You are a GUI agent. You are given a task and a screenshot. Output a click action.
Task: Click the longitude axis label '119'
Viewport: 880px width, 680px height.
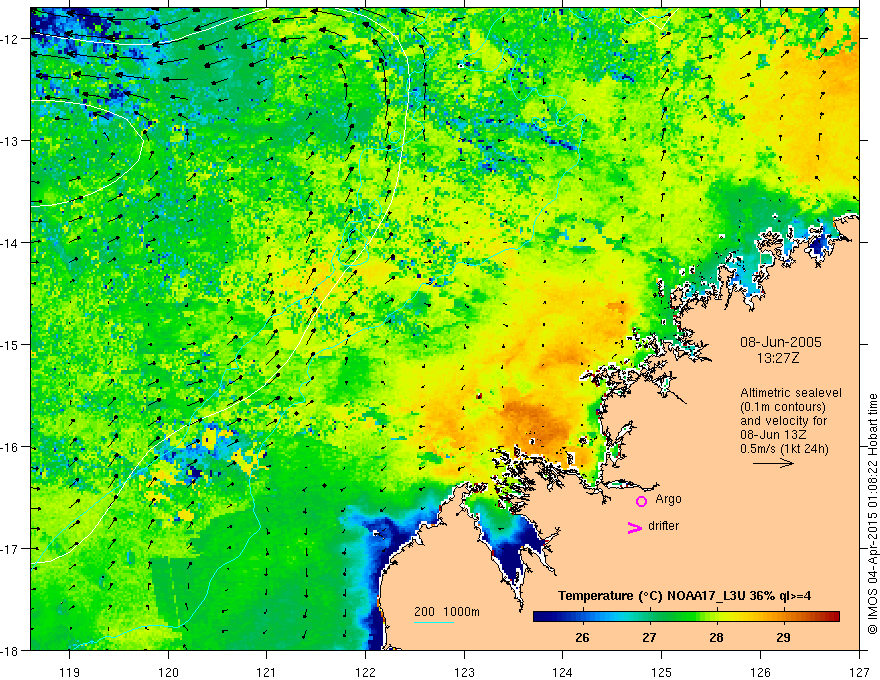pos(70,672)
